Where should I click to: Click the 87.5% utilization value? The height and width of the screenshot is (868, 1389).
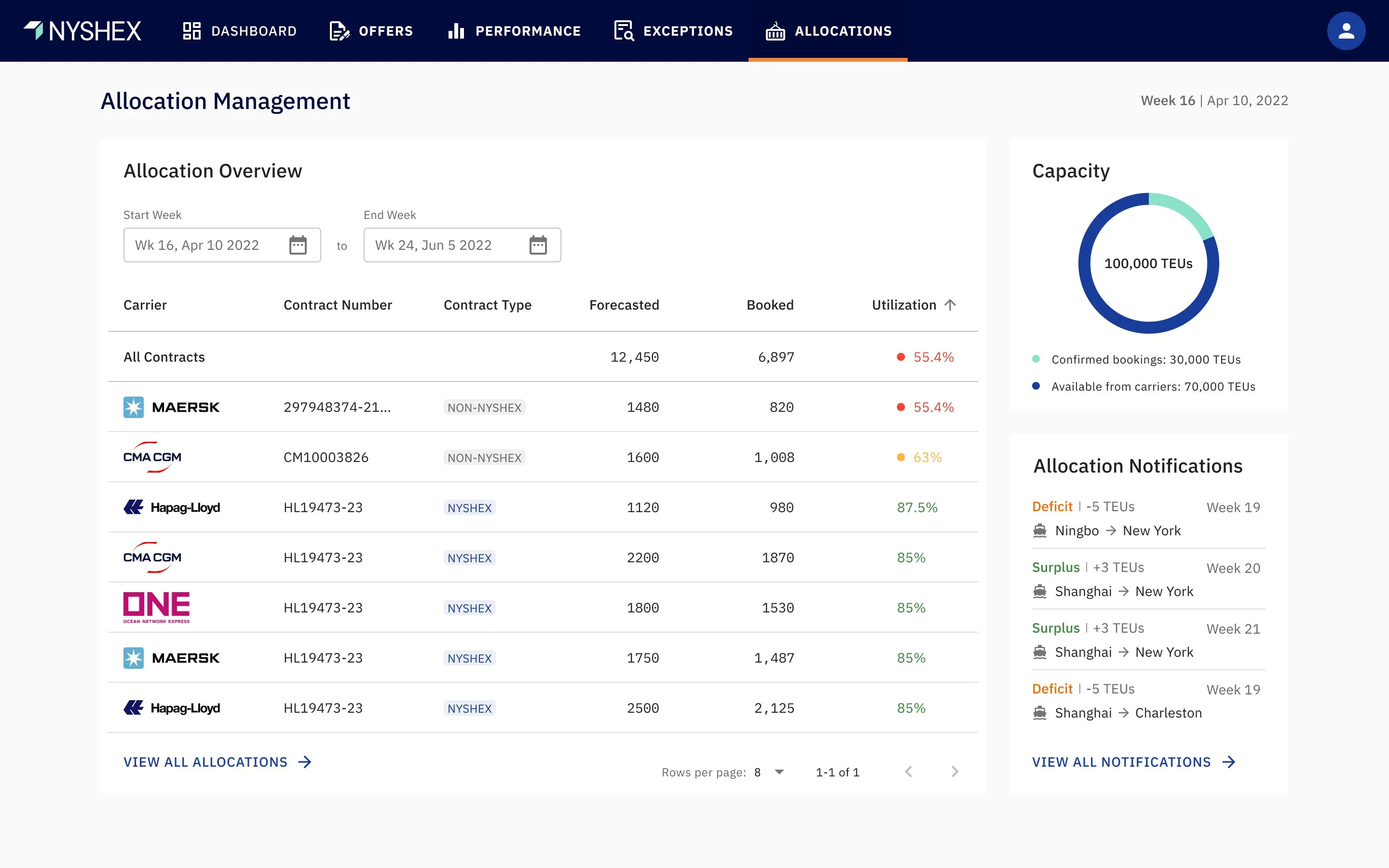[917, 507]
